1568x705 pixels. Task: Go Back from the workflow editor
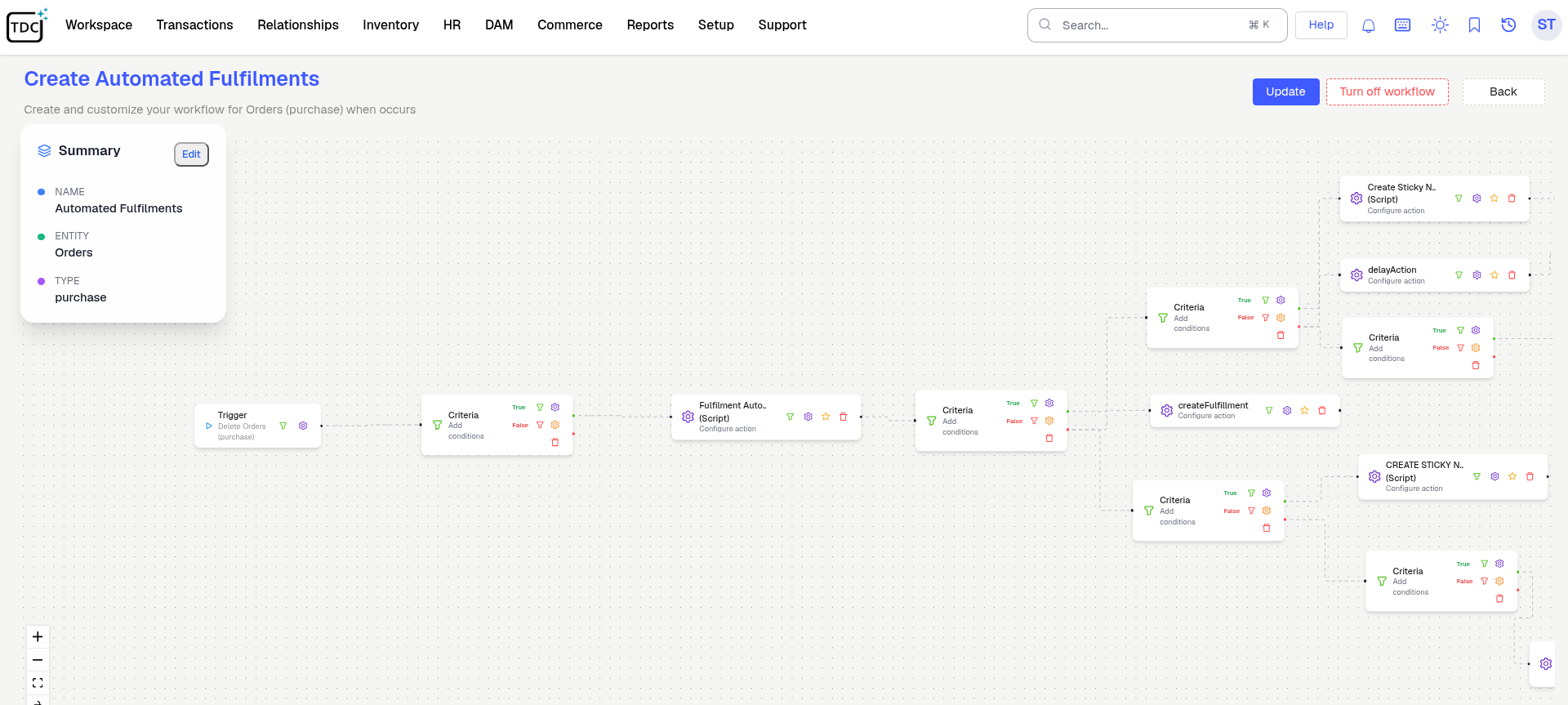1503,91
